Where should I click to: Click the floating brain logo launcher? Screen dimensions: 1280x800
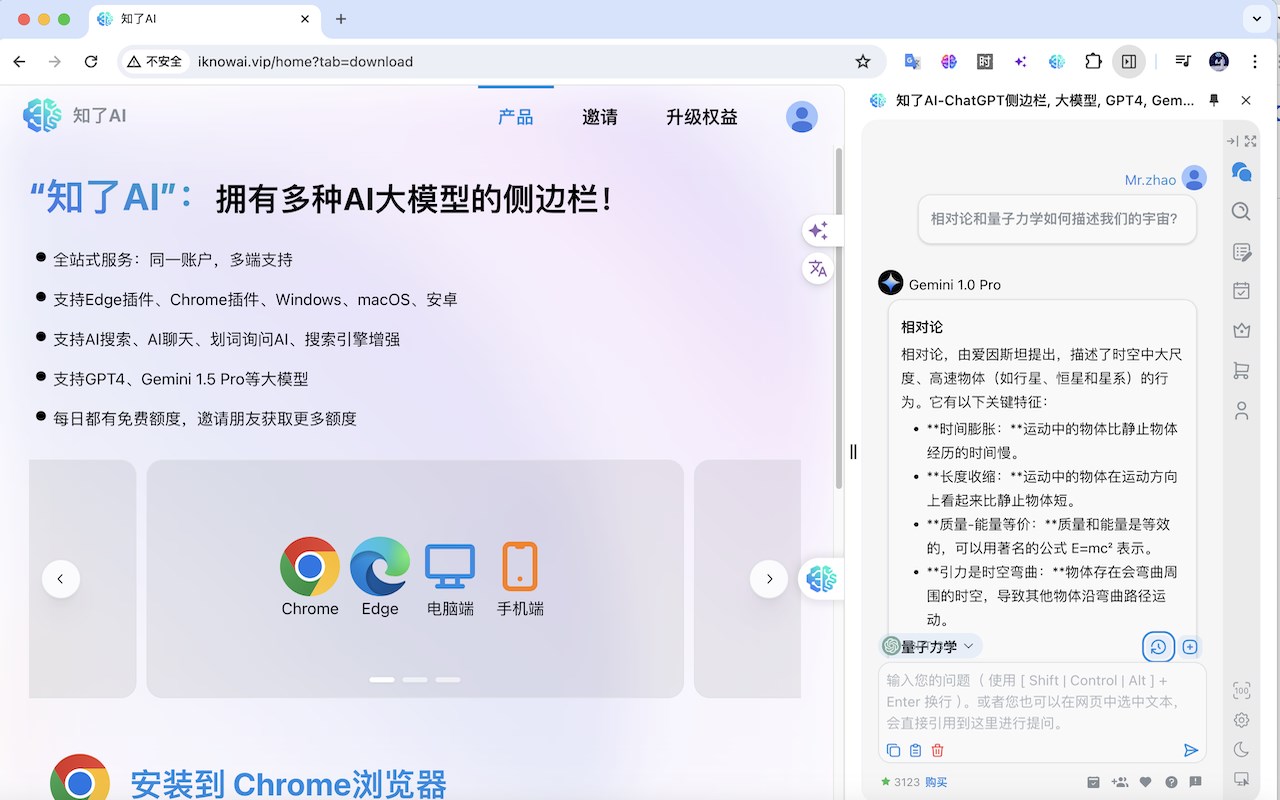tap(820, 578)
